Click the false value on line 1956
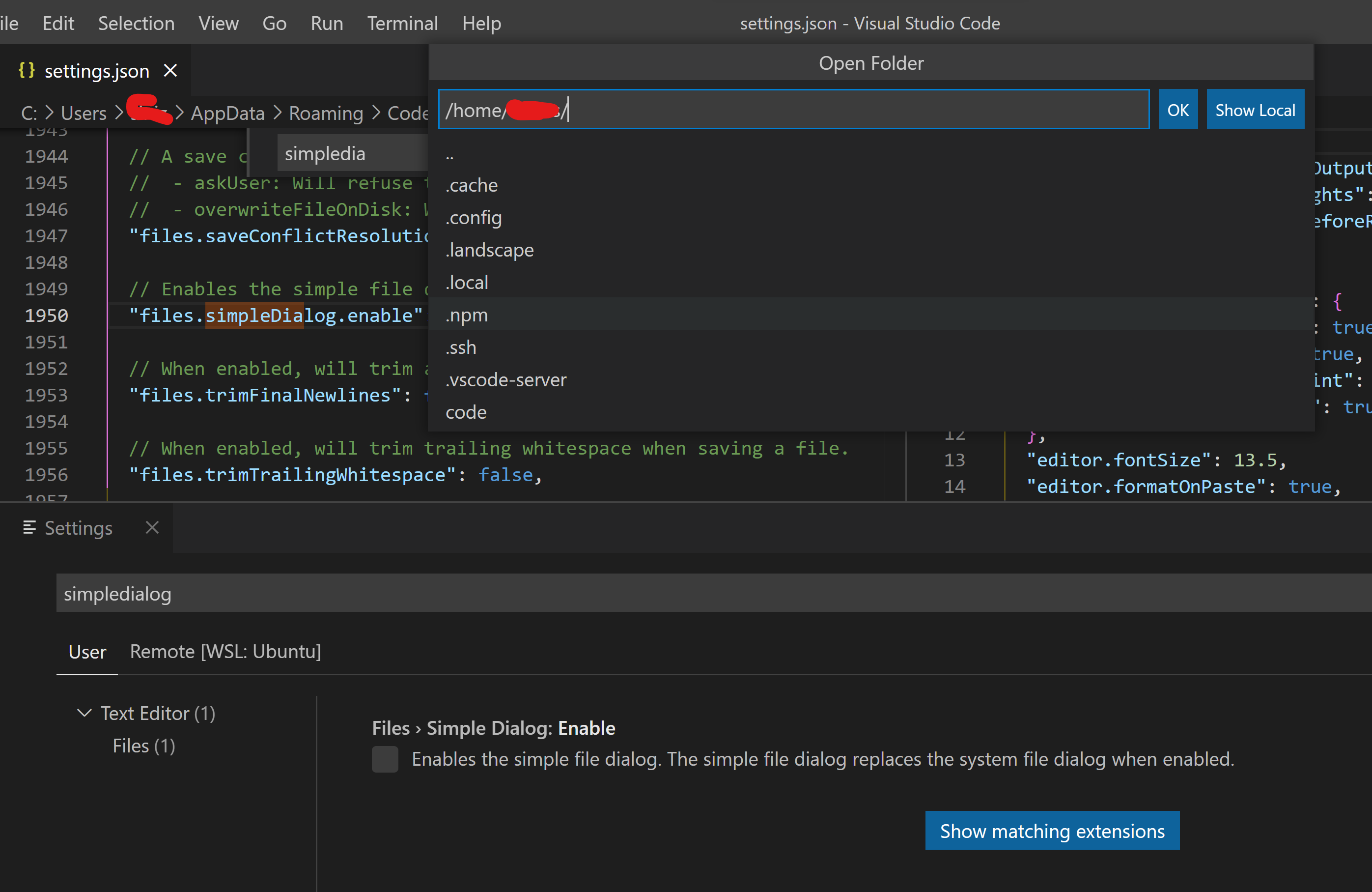 505,475
